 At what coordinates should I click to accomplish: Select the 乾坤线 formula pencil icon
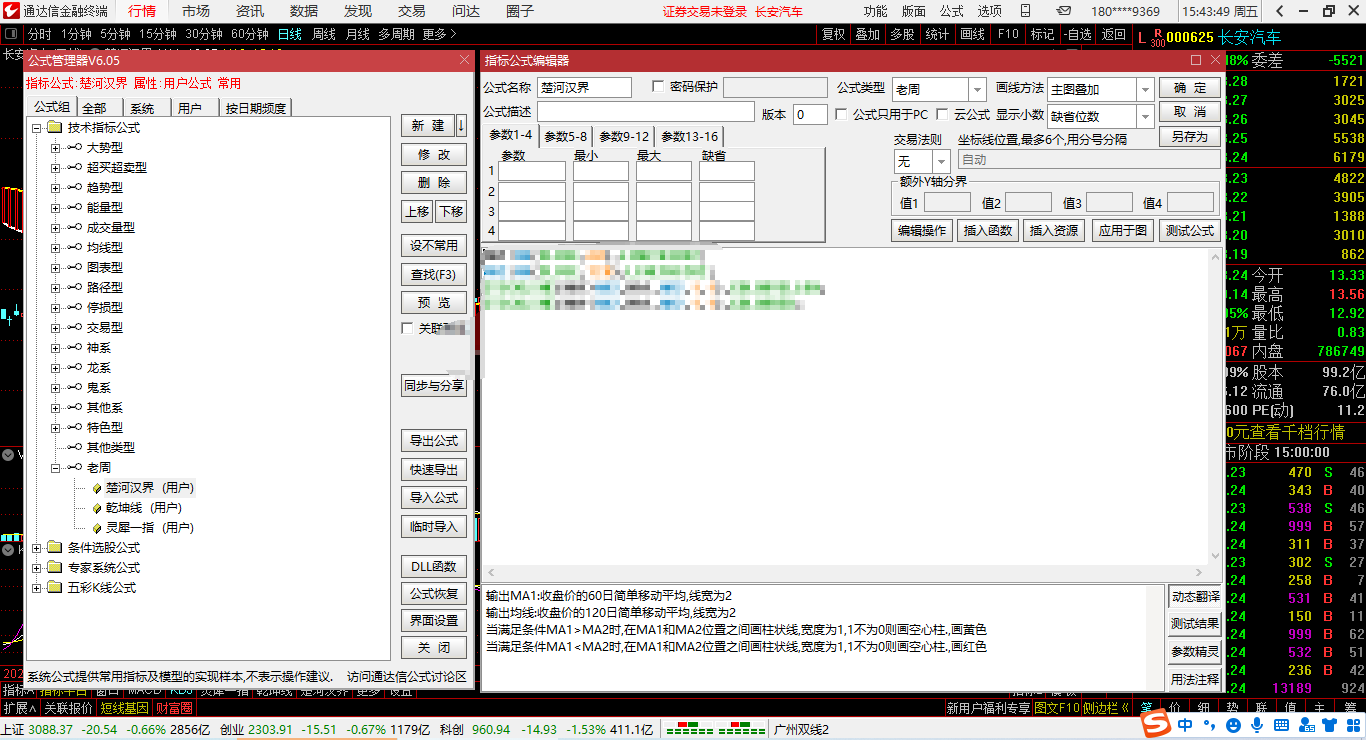click(x=96, y=508)
